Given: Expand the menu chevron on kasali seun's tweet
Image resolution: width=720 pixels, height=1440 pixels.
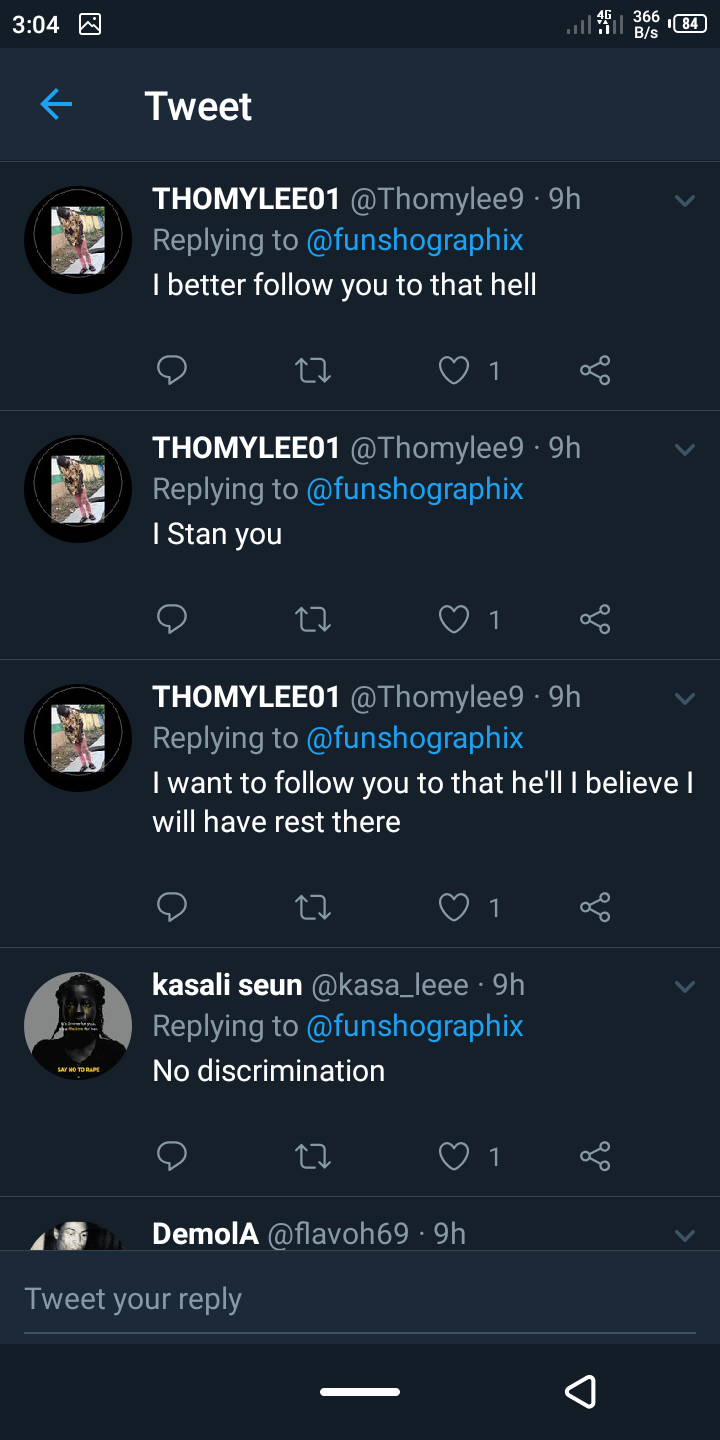Looking at the screenshot, I should pos(685,987).
